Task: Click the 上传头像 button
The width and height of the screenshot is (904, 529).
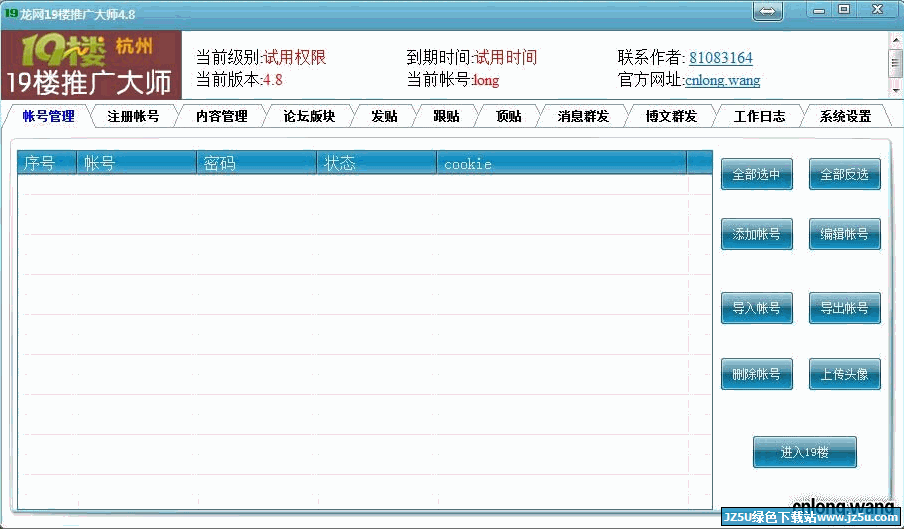Action: click(x=845, y=374)
